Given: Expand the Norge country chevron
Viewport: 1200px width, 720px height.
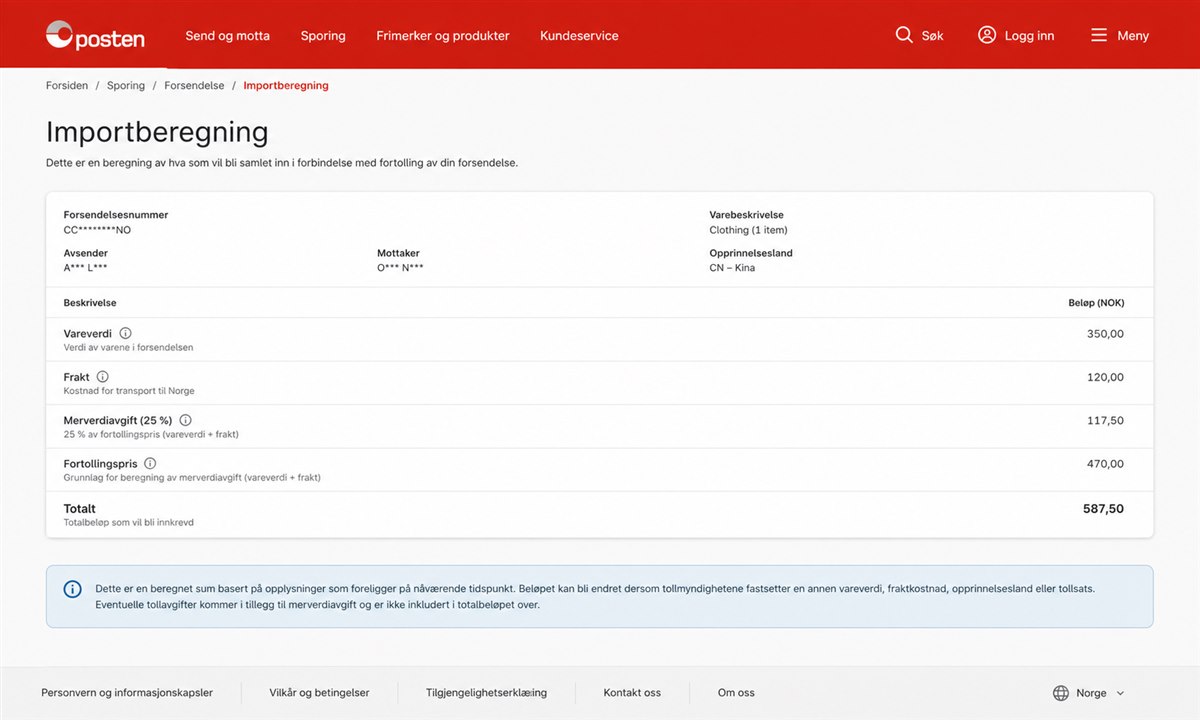Looking at the screenshot, I should 1120,693.
